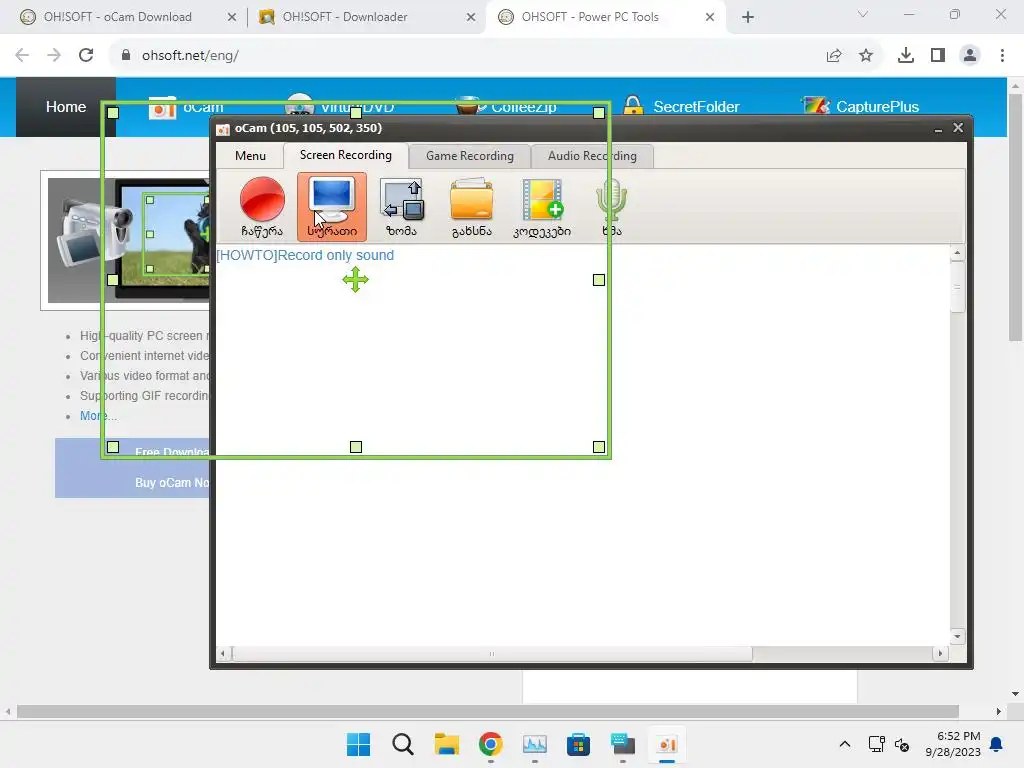Open CapturePlus in the website navigation bar

click(860, 106)
